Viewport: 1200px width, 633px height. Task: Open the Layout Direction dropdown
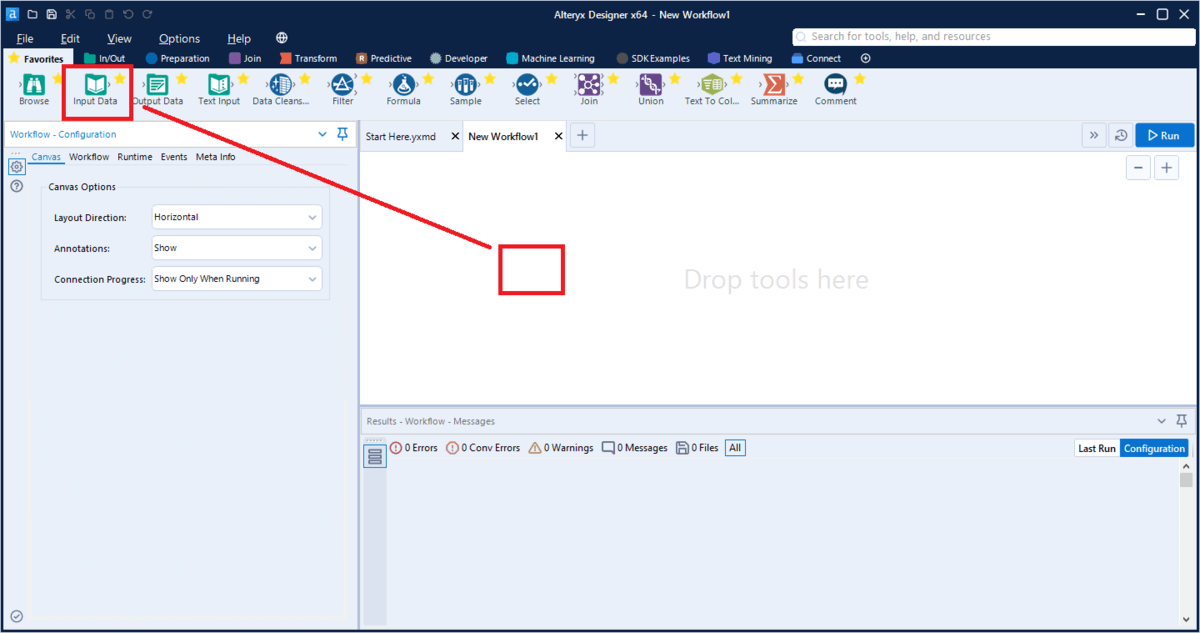point(237,217)
